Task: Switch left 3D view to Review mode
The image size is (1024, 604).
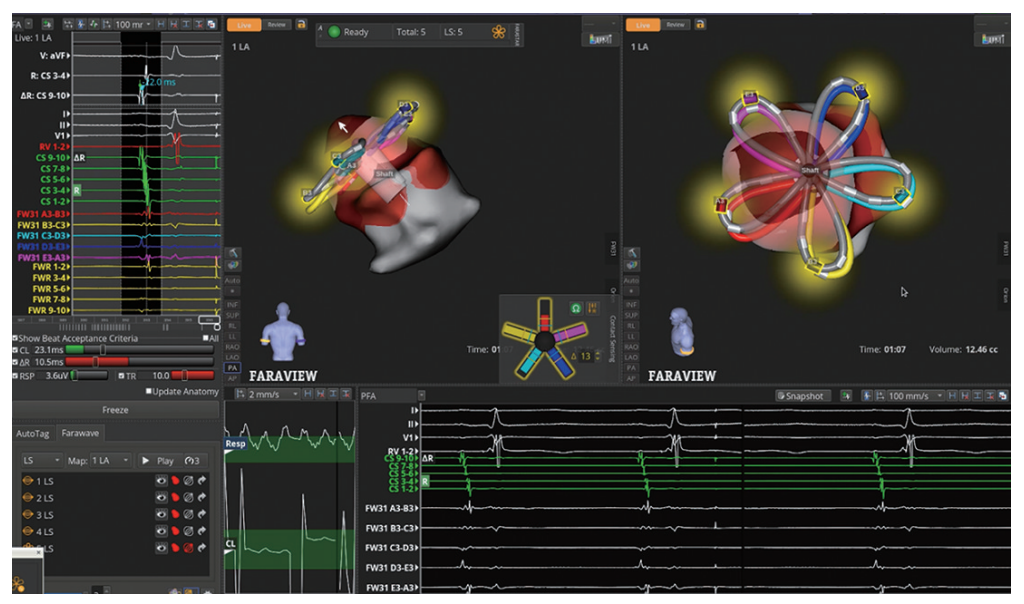Action: click(277, 25)
